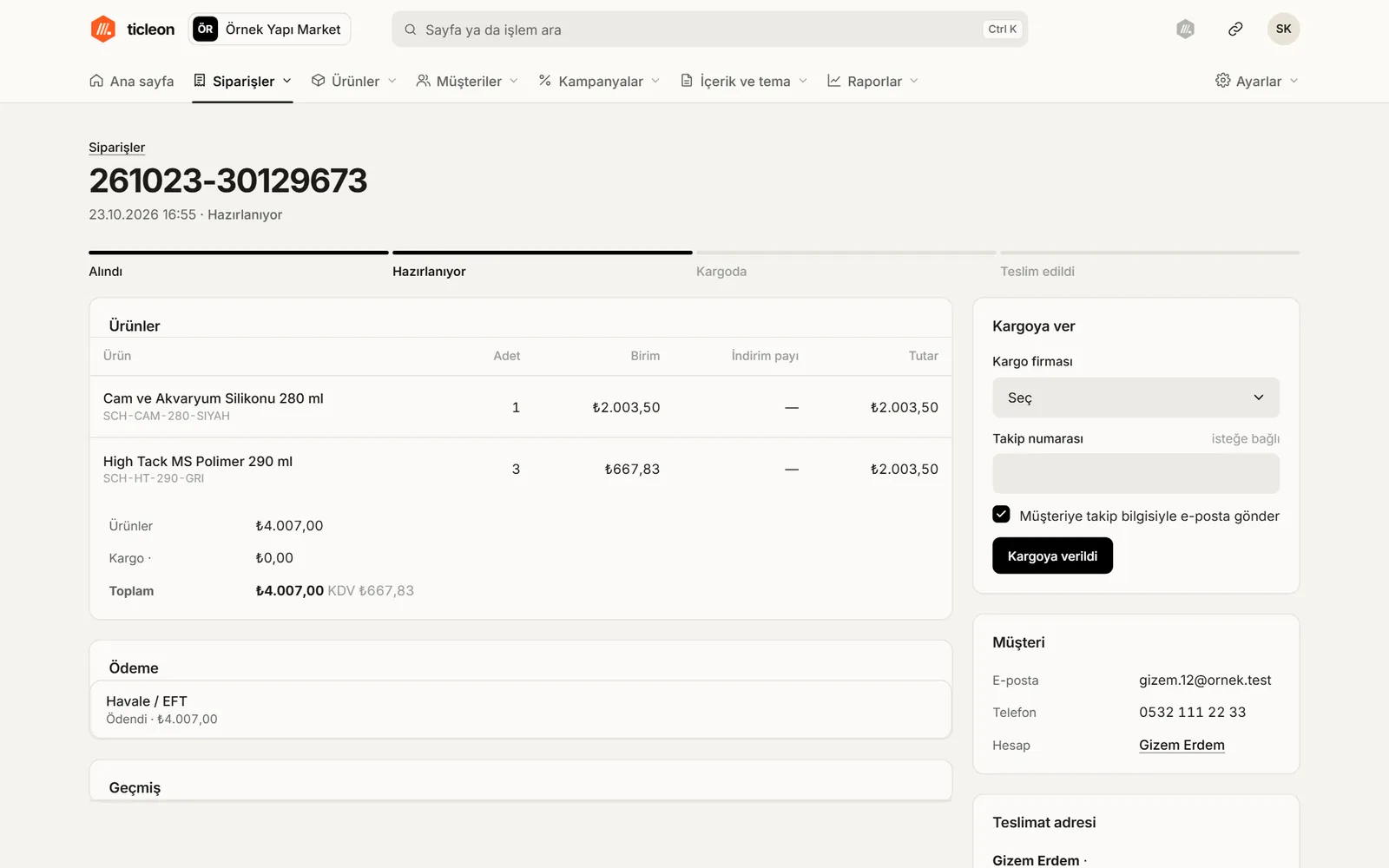Open the Siparişler menu tab

(242, 81)
